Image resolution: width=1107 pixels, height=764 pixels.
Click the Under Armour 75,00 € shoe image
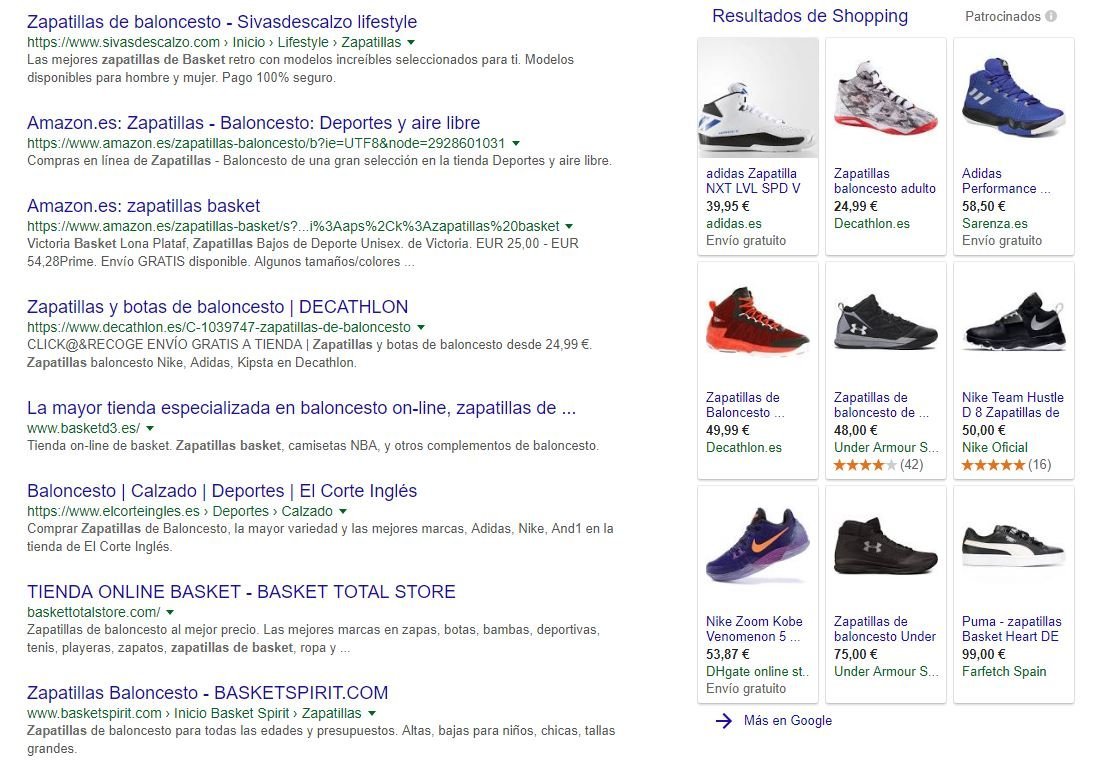(x=885, y=547)
